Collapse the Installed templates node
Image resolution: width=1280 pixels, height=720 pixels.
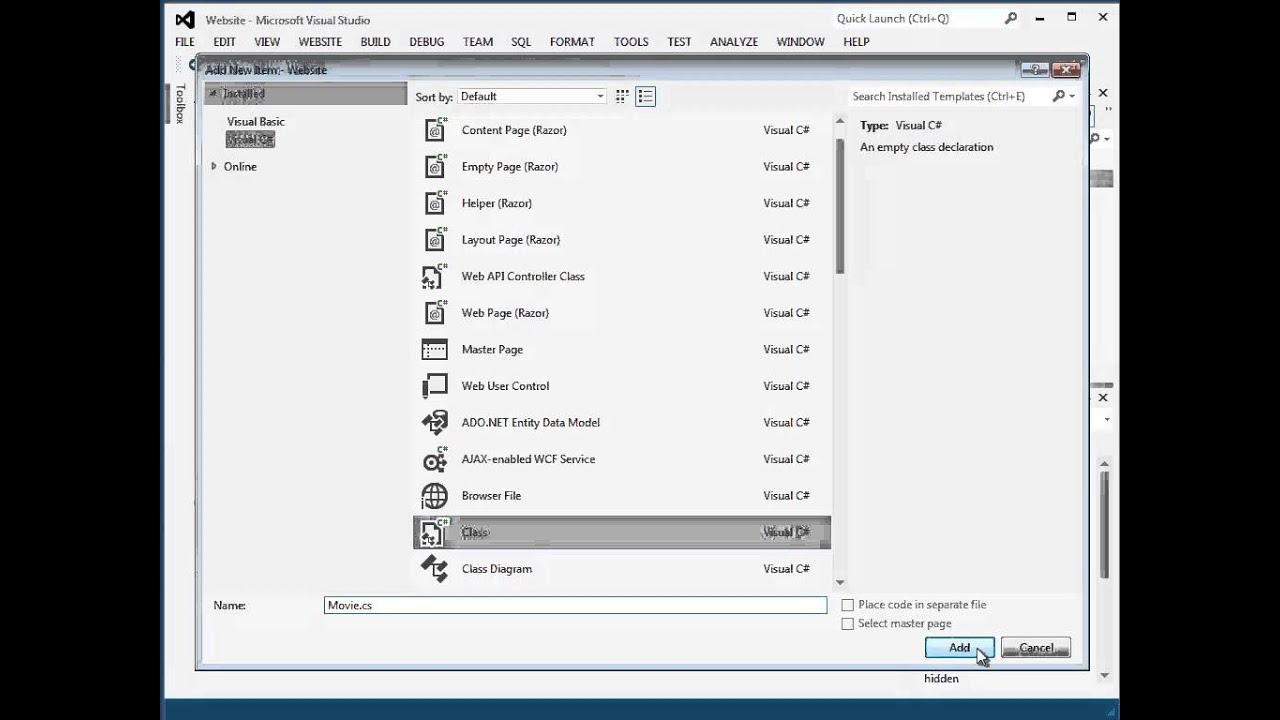(213, 93)
